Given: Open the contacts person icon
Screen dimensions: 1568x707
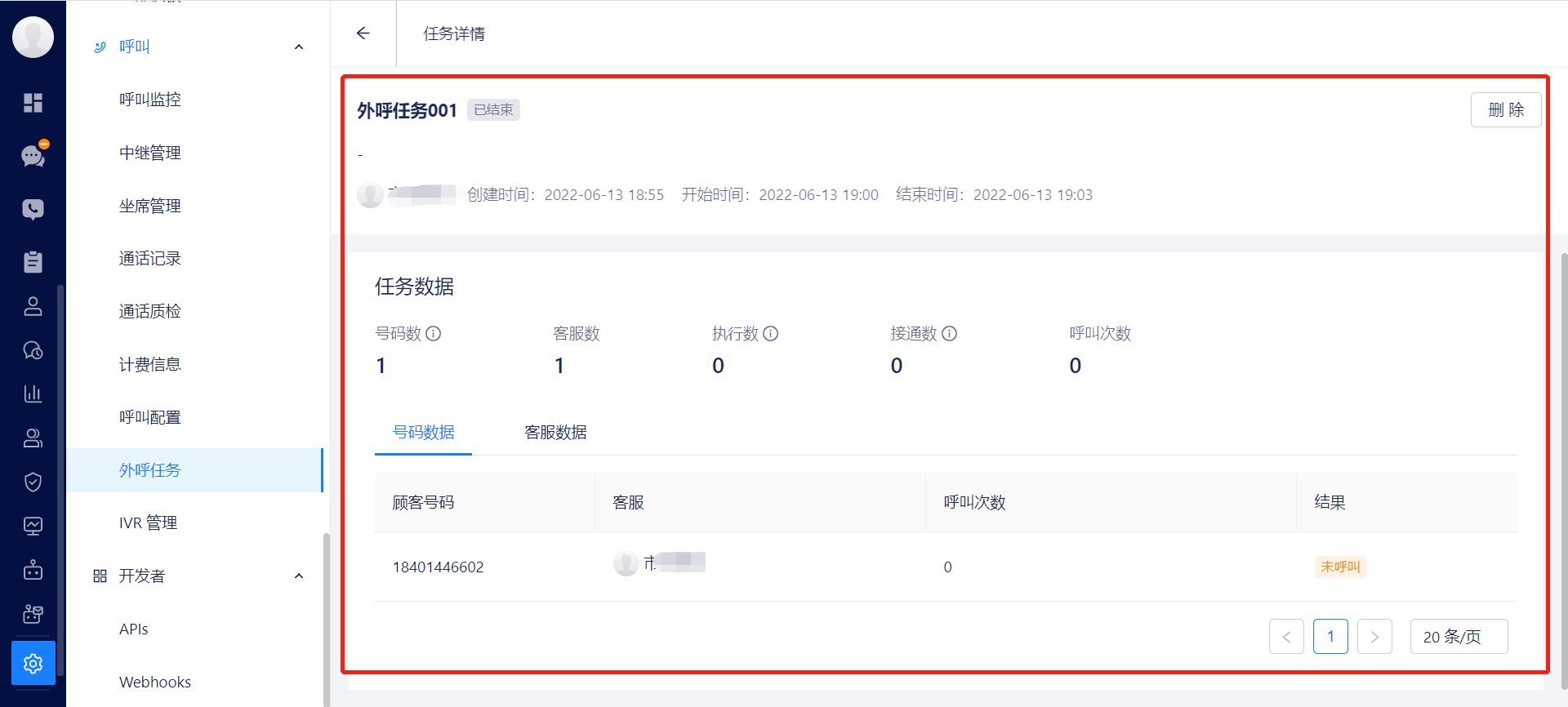Looking at the screenshot, I should click(x=33, y=306).
